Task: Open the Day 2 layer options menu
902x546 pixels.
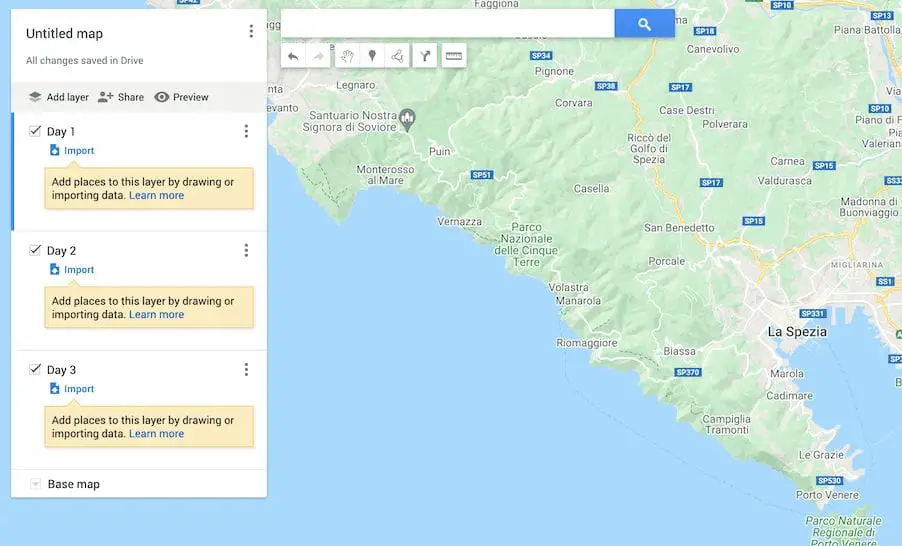Action: click(246, 250)
